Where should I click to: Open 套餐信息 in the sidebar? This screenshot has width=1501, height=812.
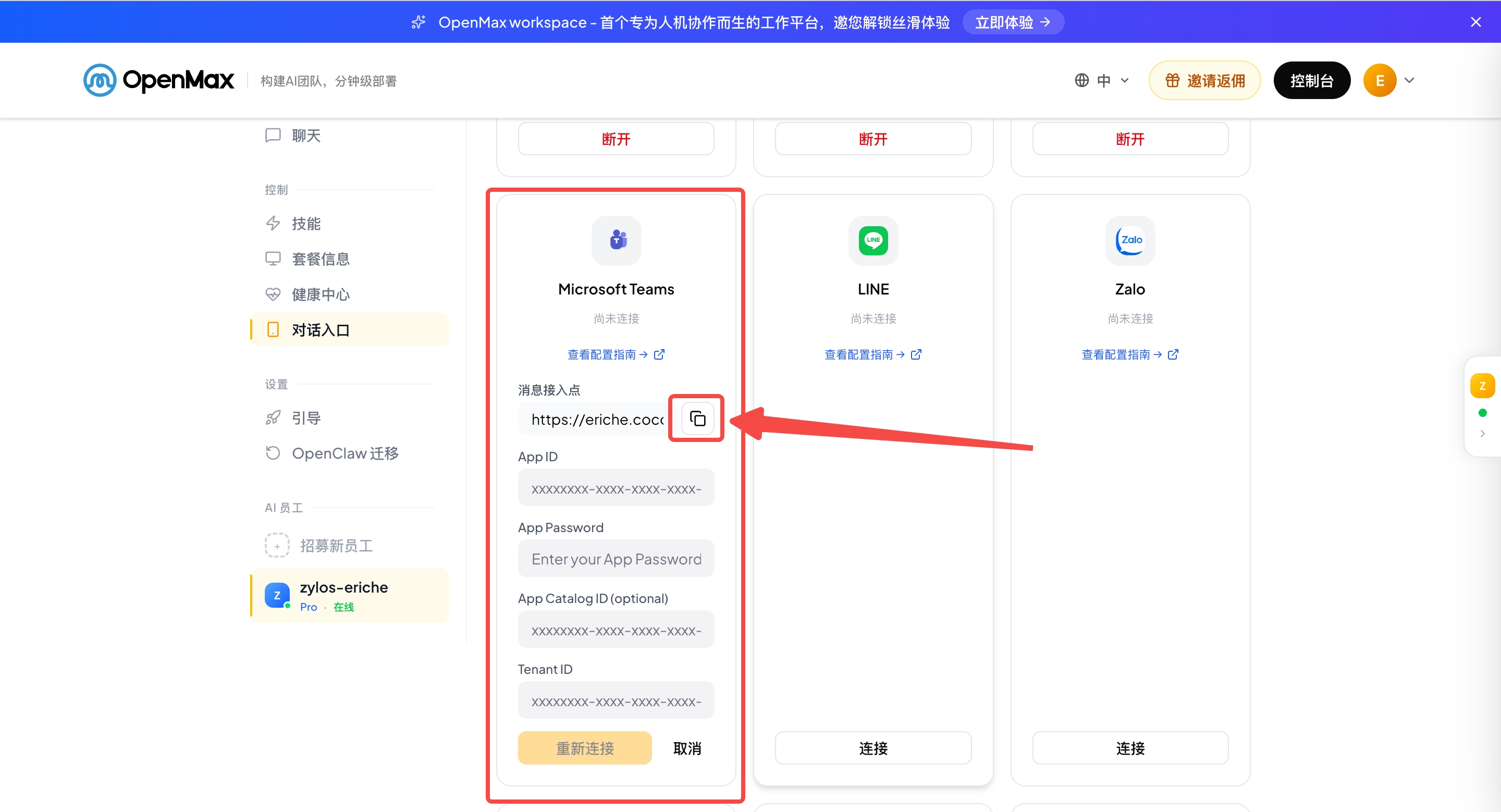pyautogui.click(x=350, y=259)
